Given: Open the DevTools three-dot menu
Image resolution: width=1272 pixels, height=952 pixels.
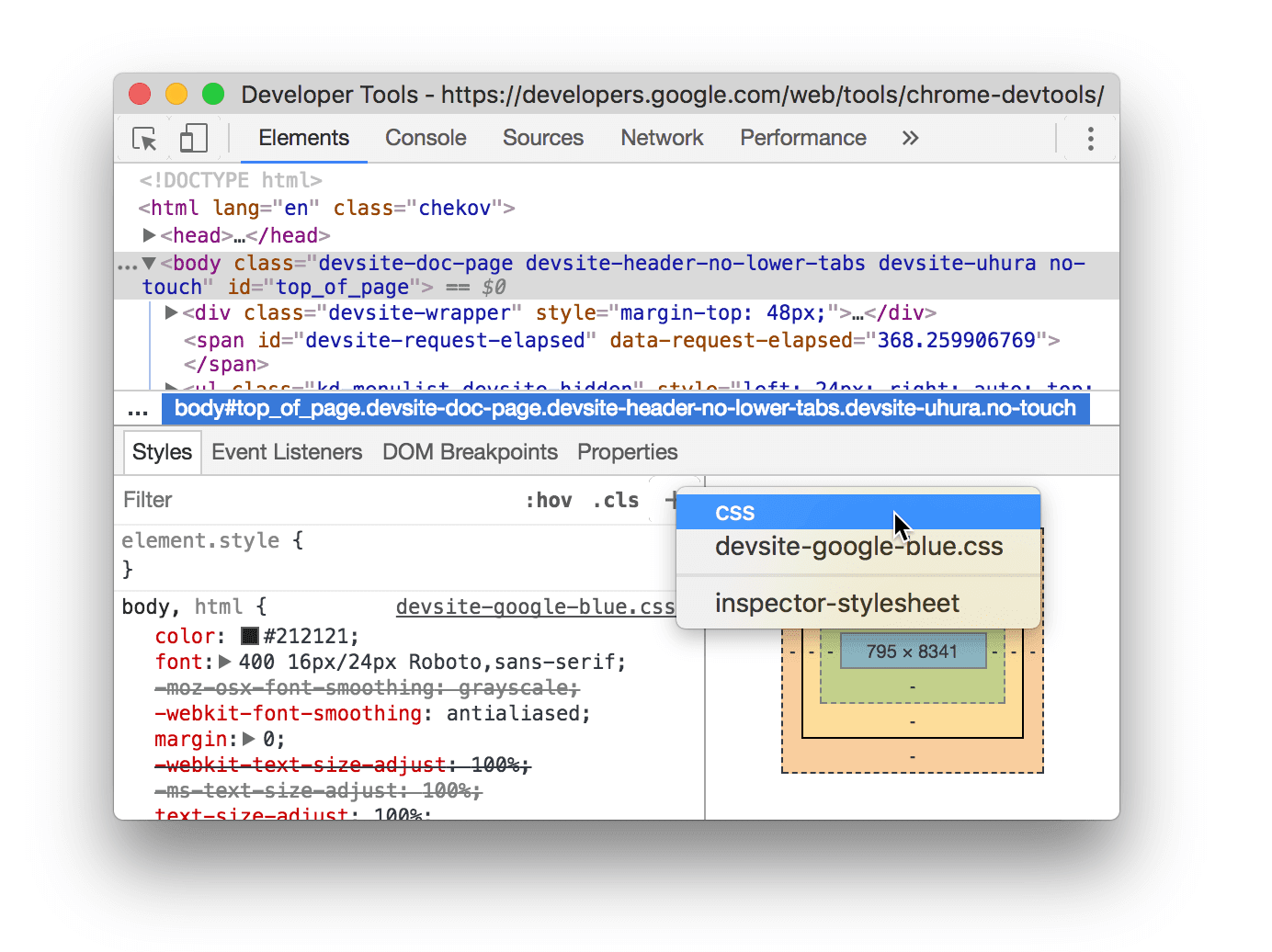Looking at the screenshot, I should point(1090,138).
